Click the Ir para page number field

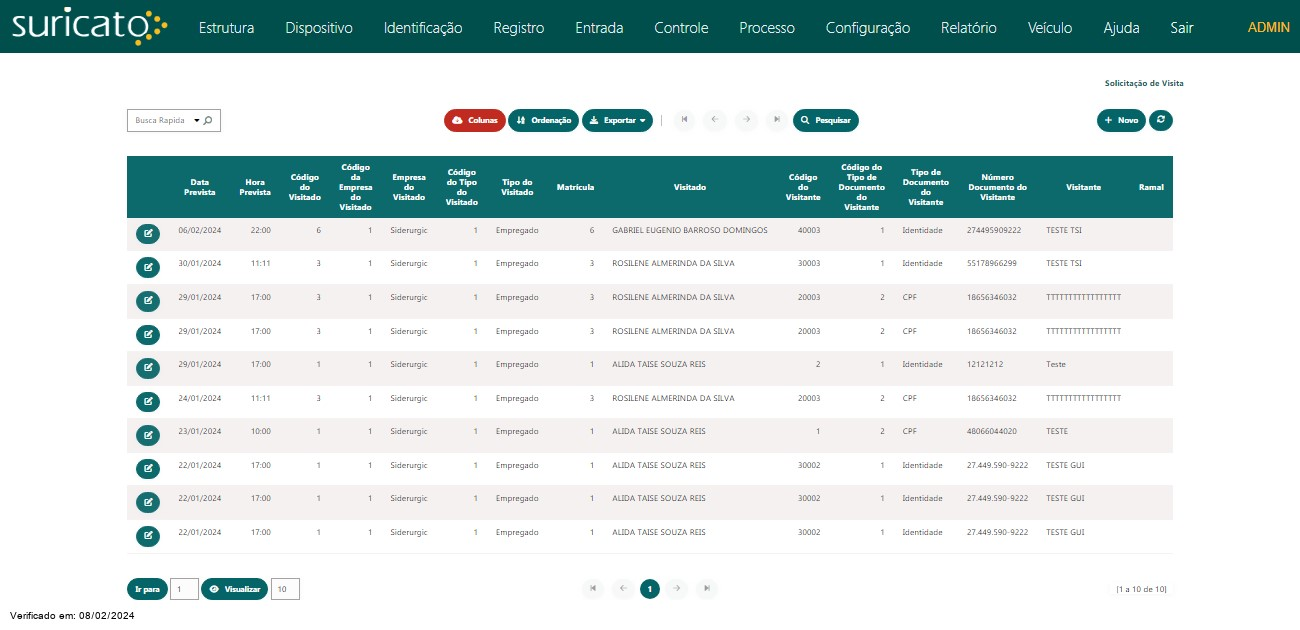click(x=184, y=589)
